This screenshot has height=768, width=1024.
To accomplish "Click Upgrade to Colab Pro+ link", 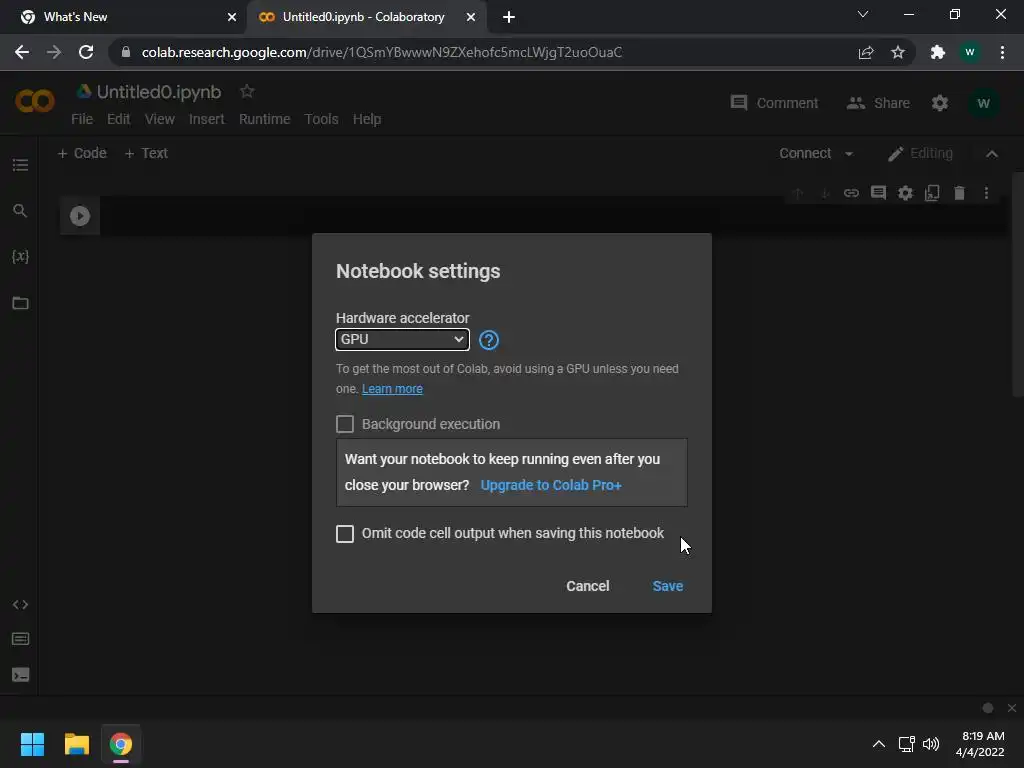I will tap(551, 485).
